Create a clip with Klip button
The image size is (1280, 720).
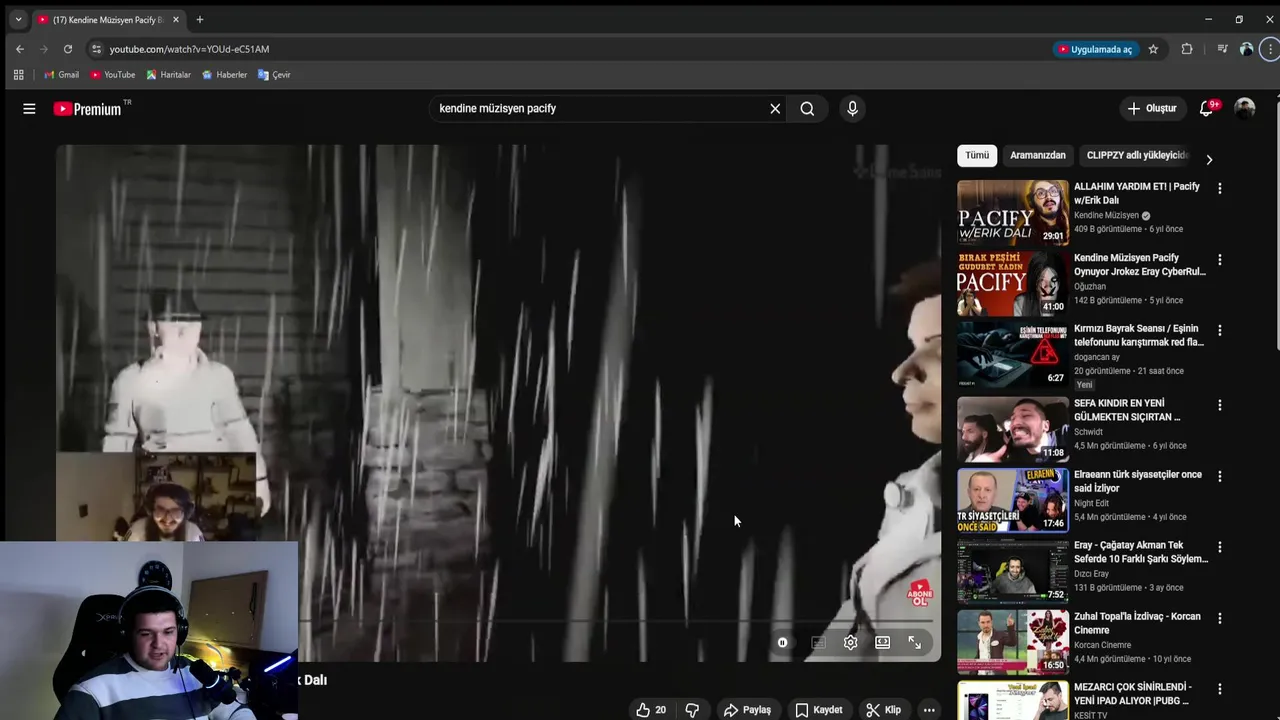884,710
